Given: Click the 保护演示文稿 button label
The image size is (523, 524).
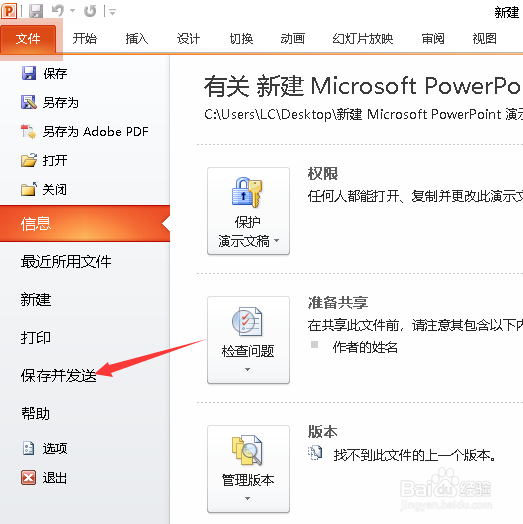Looking at the screenshot, I should point(248,231).
